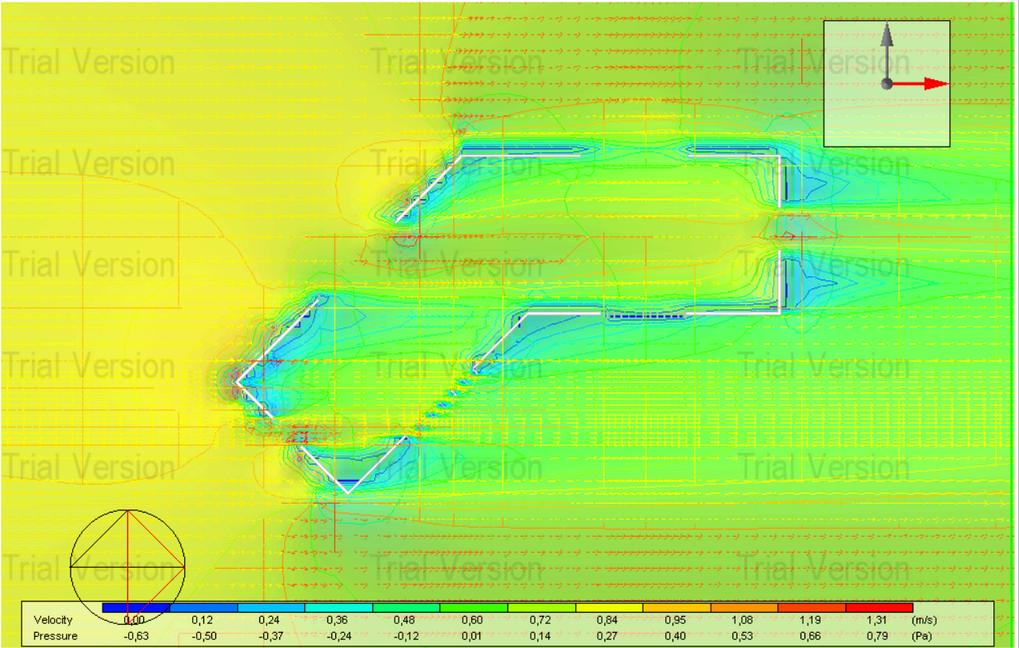Click pressure value -0,24
This screenshot has height=648, width=1019.
[x=338, y=636]
